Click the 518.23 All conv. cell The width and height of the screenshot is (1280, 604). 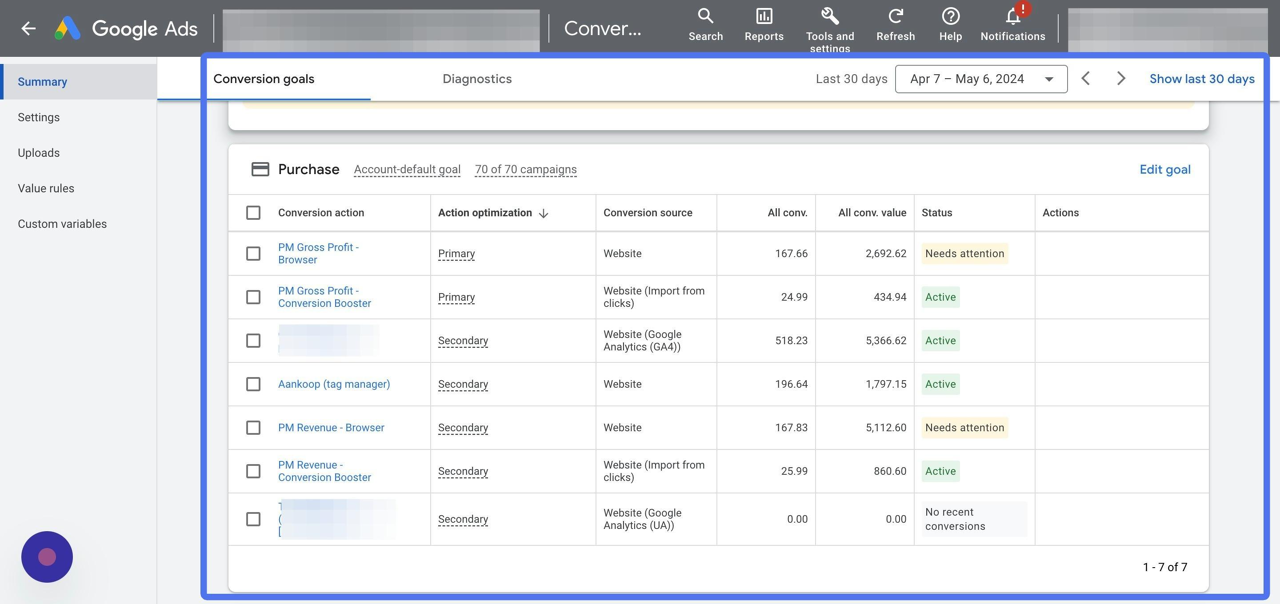pos(791,341)
